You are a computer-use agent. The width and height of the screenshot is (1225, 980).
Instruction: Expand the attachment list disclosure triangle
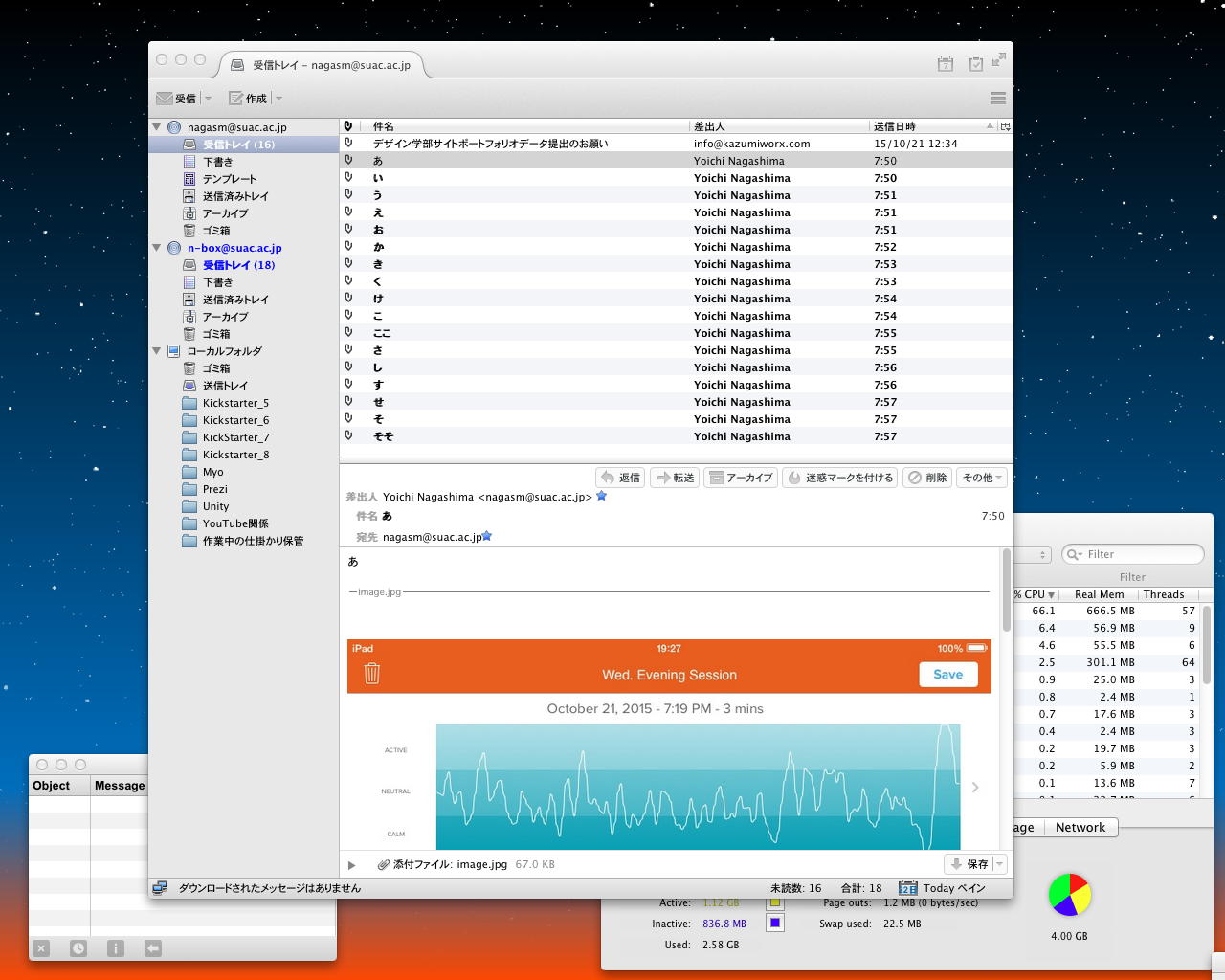coord(351,865)
